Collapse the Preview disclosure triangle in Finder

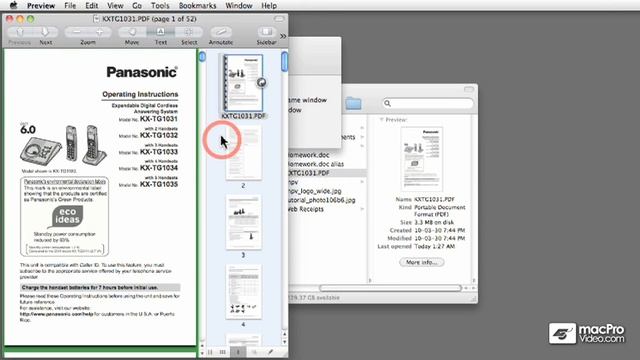tap(382, 120)
